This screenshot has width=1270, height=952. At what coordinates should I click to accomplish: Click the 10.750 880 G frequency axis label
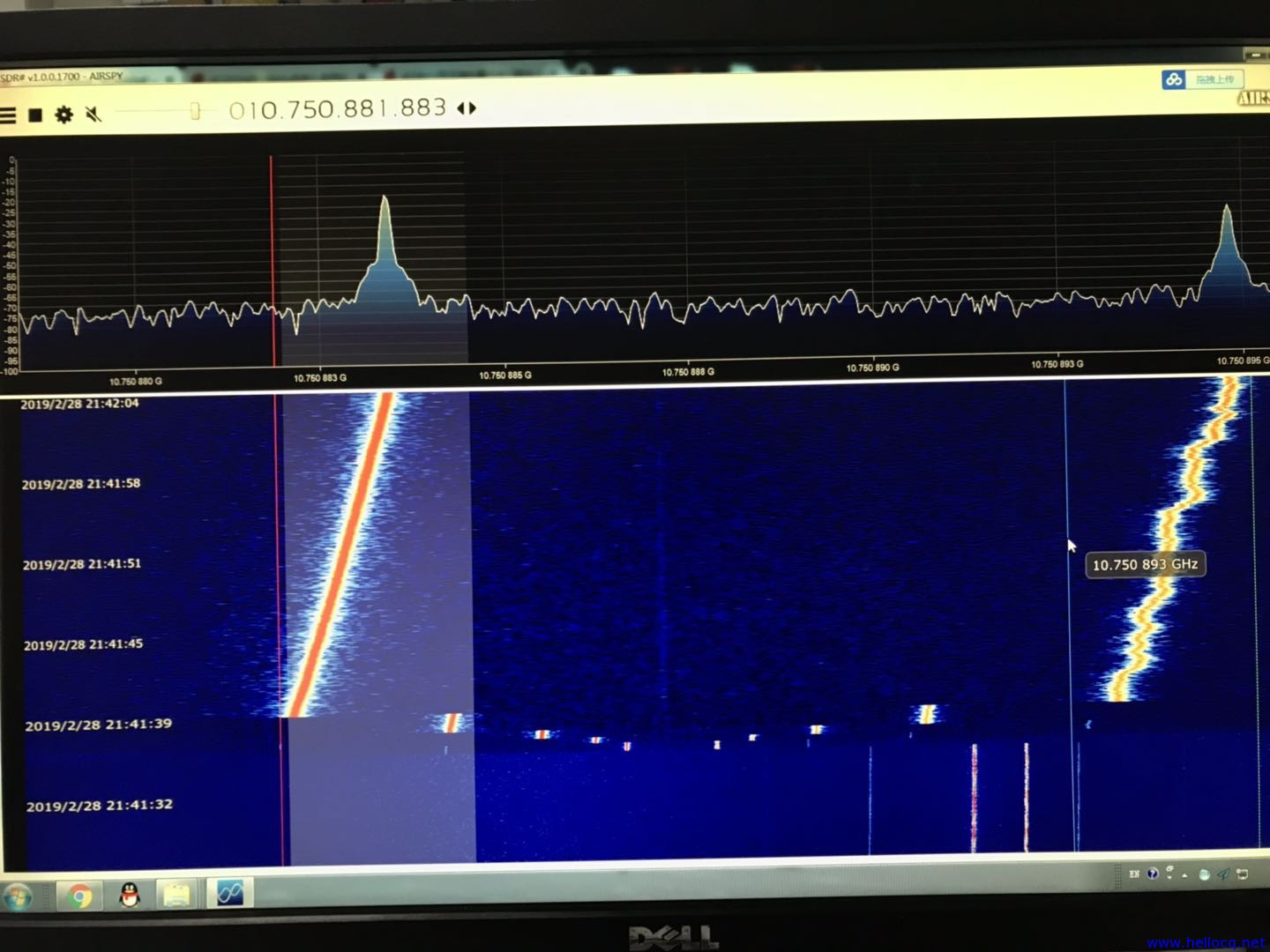pyautogui.click(x=136, y=382)
